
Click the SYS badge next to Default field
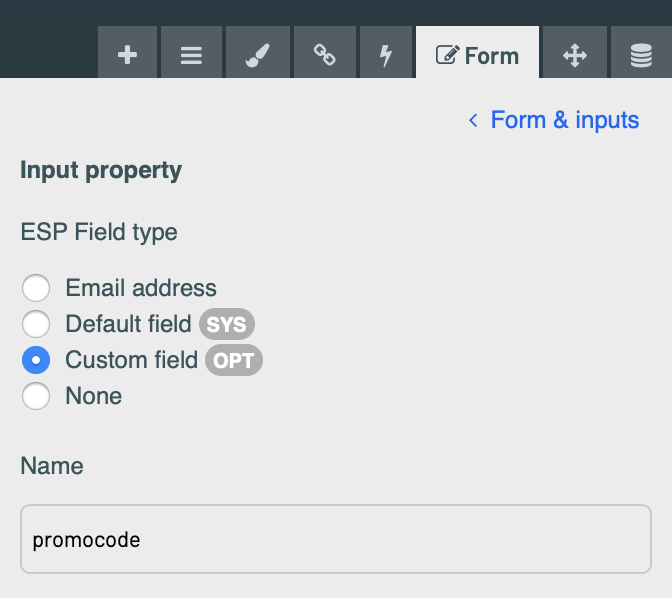227,324
